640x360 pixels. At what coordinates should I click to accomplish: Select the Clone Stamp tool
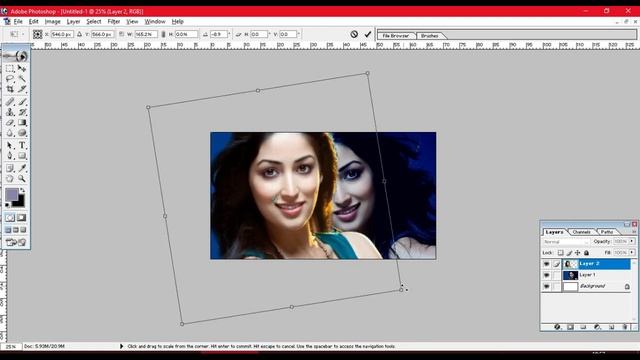click(10, 112)
